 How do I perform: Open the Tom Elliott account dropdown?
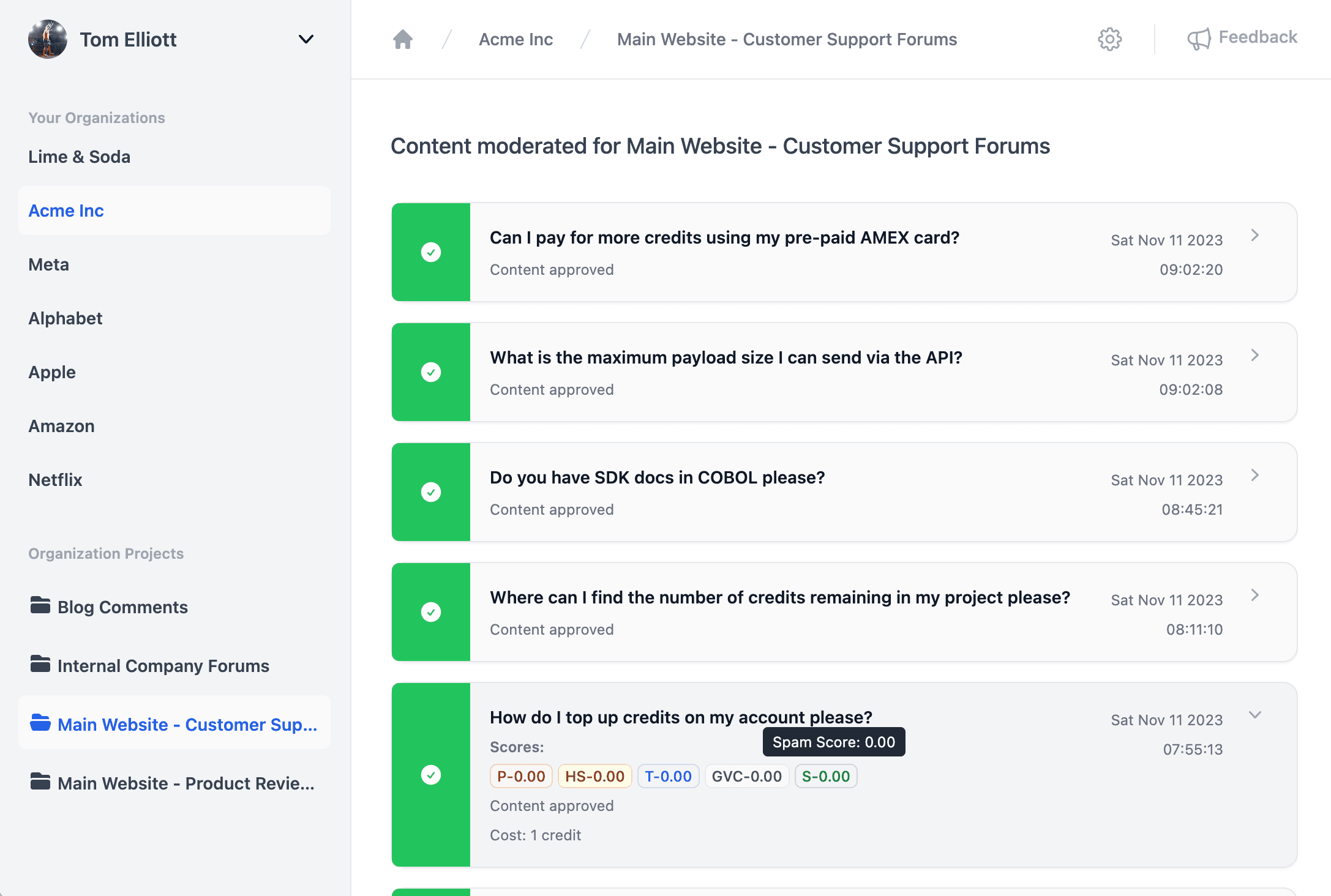(x=306, y=39)
